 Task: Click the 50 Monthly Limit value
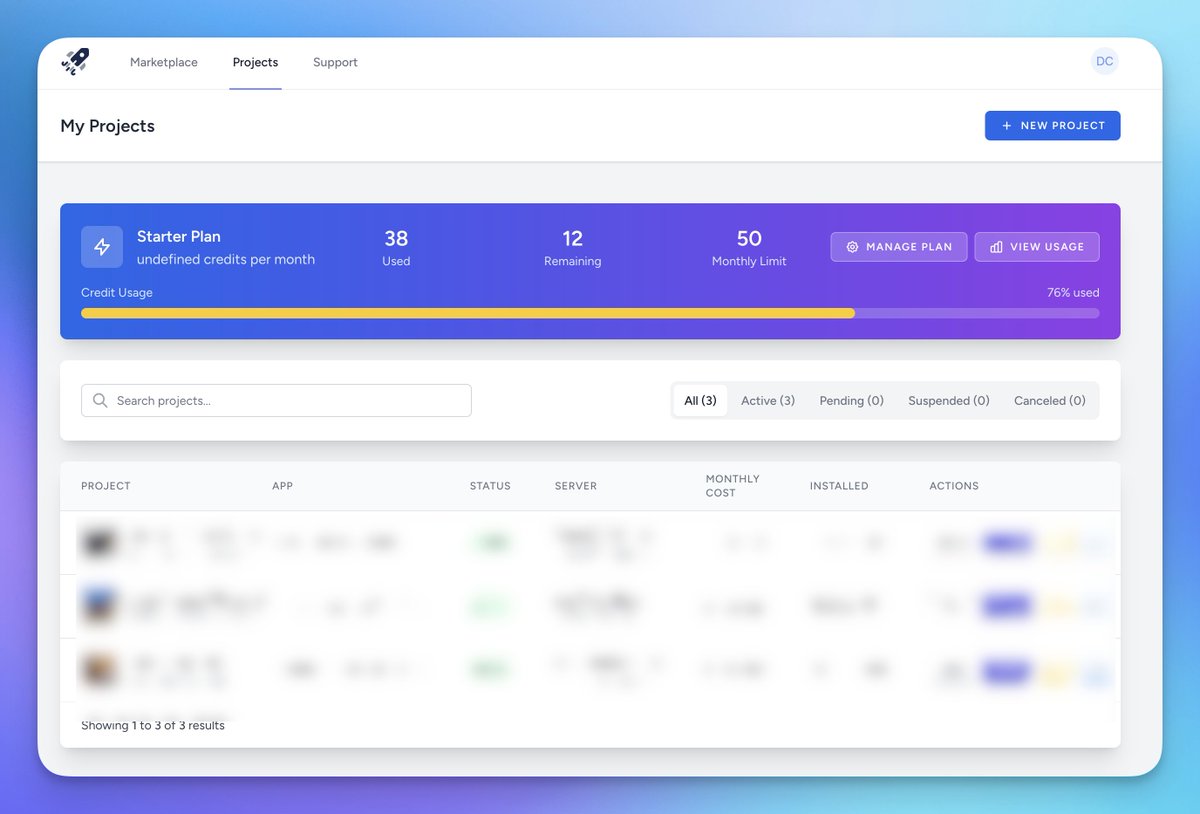[x=749, y=238]
